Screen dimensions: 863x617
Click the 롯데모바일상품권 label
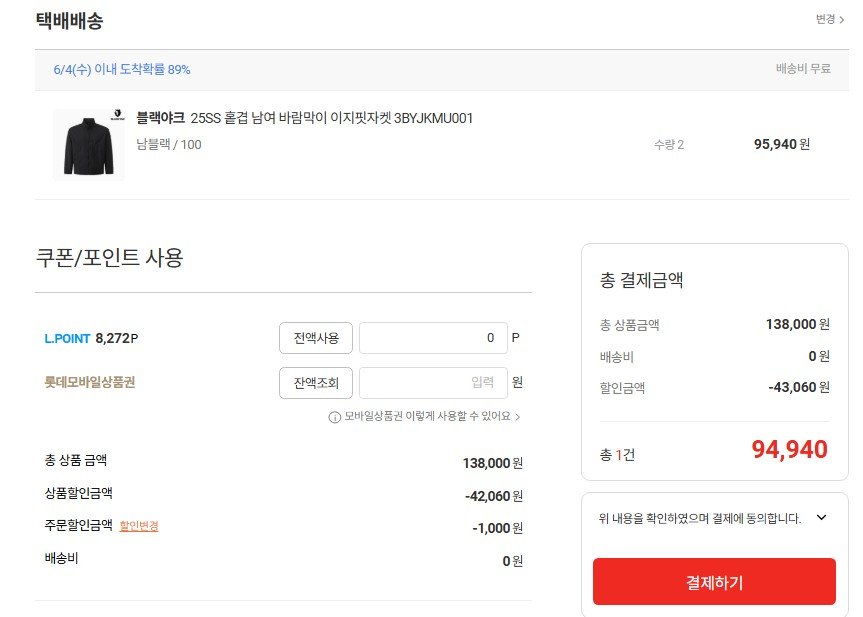coord(90,383)
